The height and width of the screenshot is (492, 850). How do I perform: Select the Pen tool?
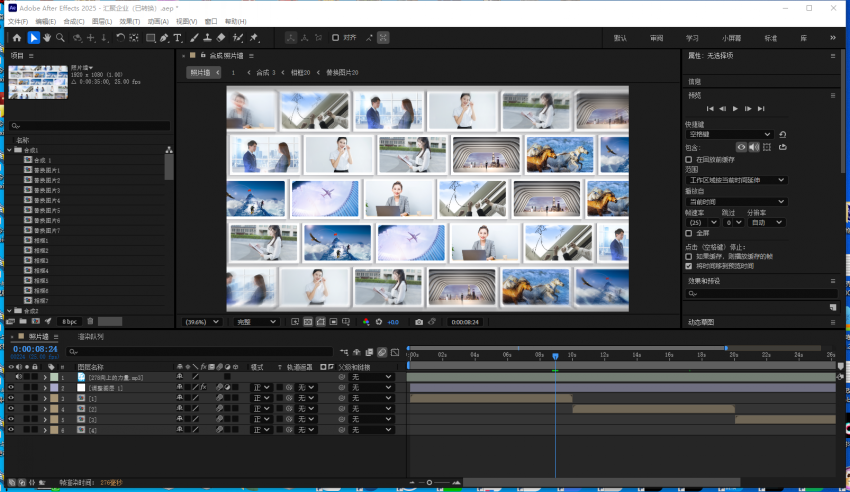pos(164,38)
